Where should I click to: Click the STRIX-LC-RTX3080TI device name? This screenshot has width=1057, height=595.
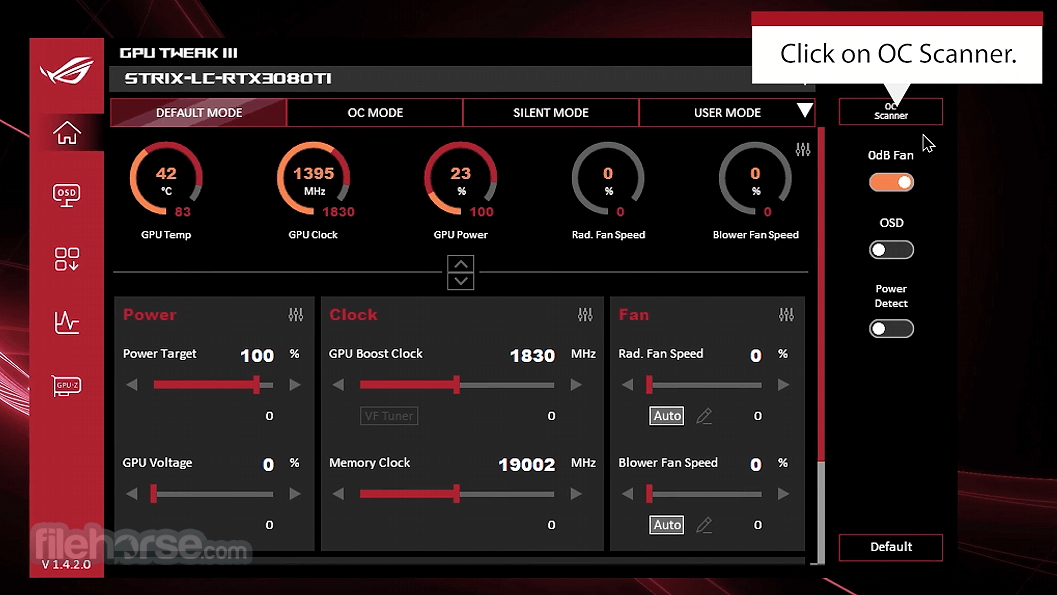(228, 78)
